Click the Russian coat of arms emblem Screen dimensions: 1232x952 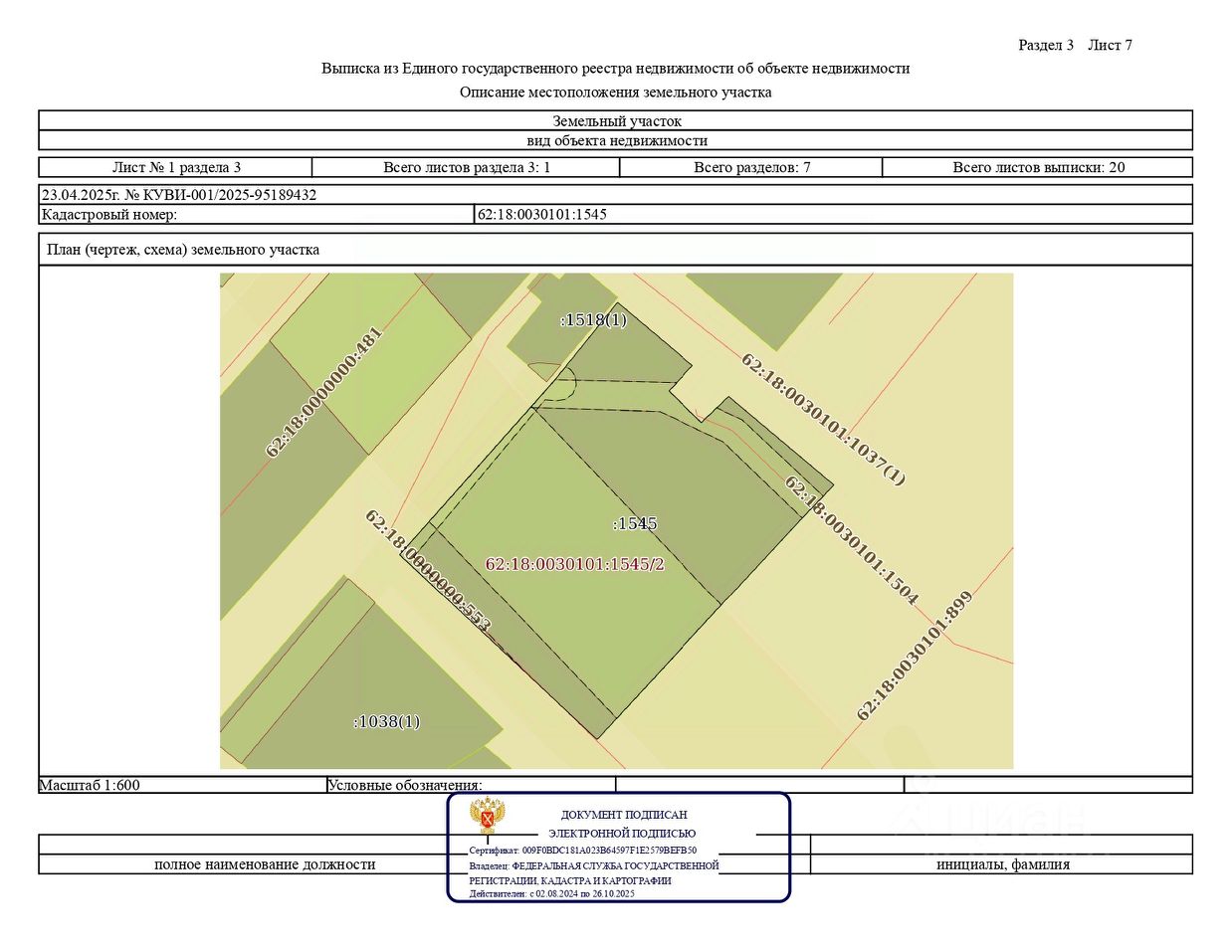coord(488,816)
